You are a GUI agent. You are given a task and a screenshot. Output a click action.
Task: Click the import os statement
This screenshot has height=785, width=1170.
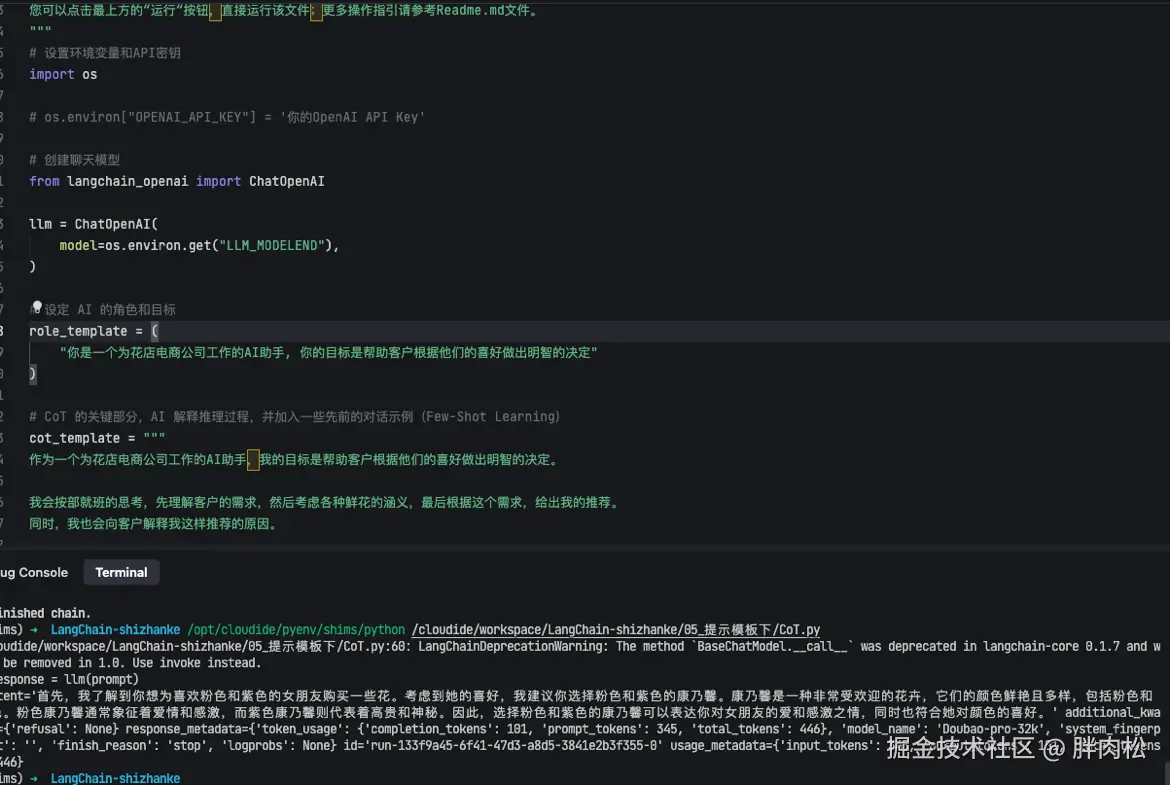pos(60,74)
